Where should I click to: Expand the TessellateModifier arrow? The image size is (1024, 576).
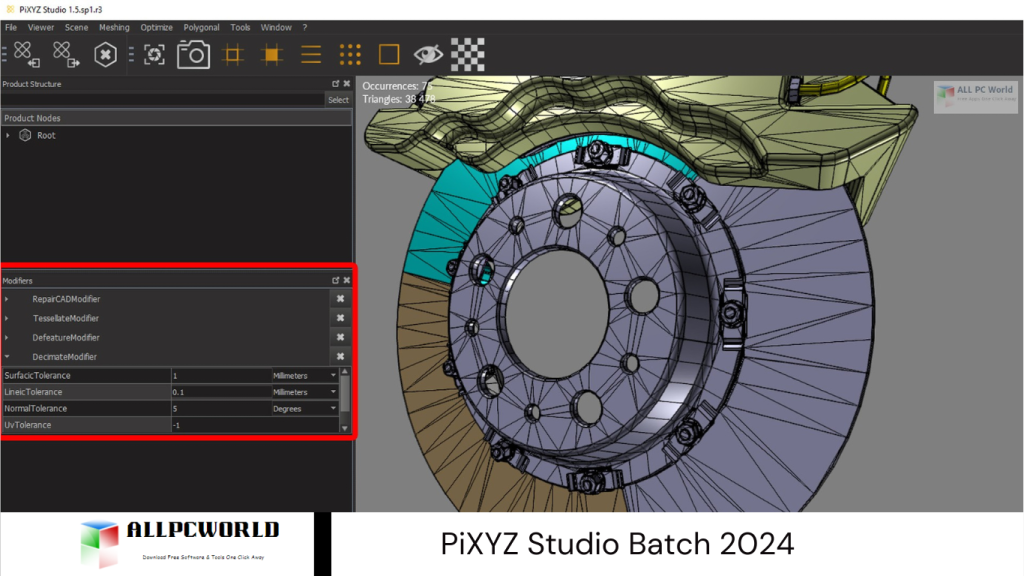click(7, 318)
